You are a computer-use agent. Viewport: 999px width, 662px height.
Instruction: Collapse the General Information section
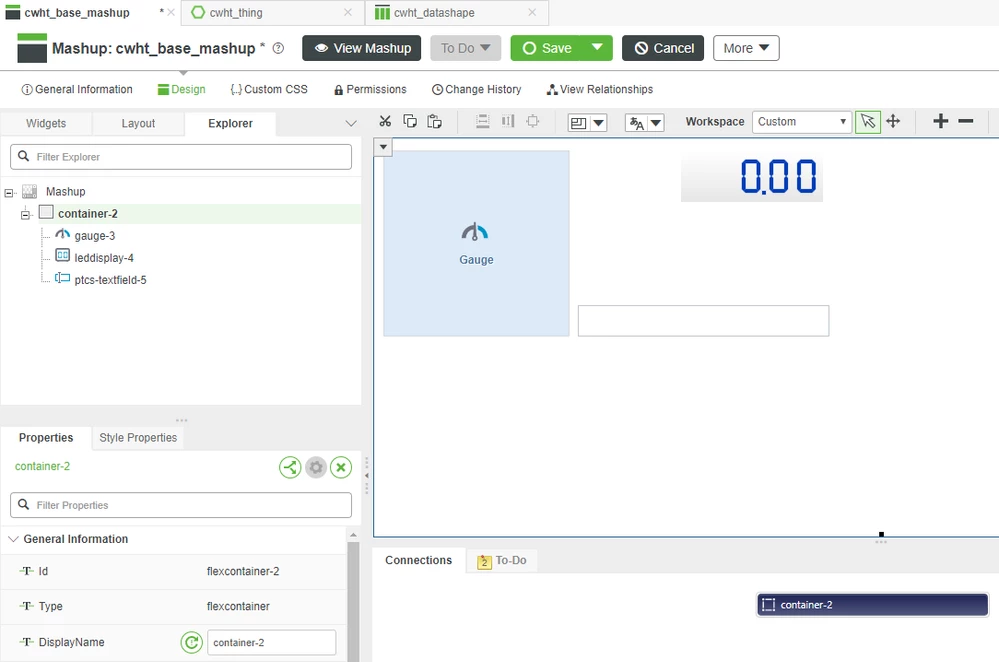point(13,539)
